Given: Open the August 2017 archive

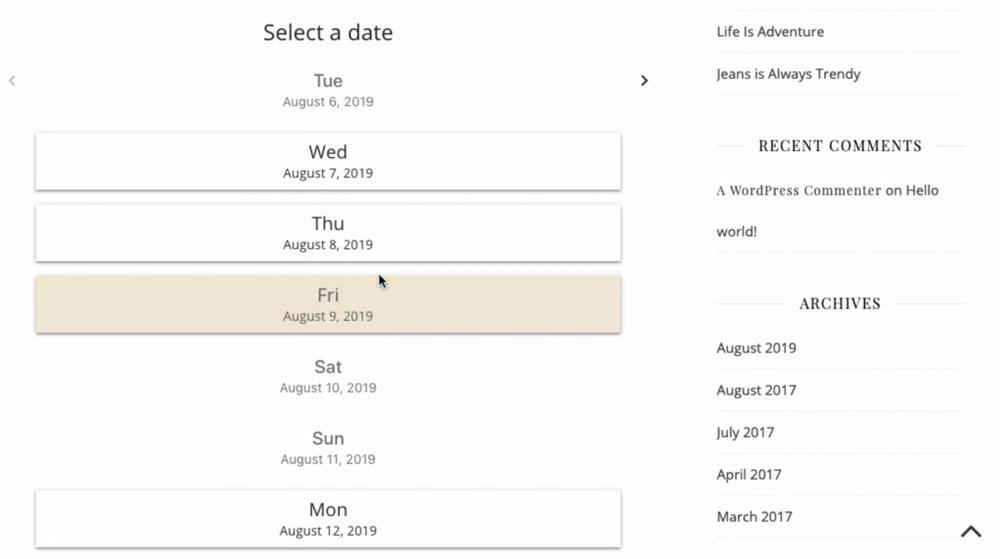Looking at the screenshot, I should point(756,390).
